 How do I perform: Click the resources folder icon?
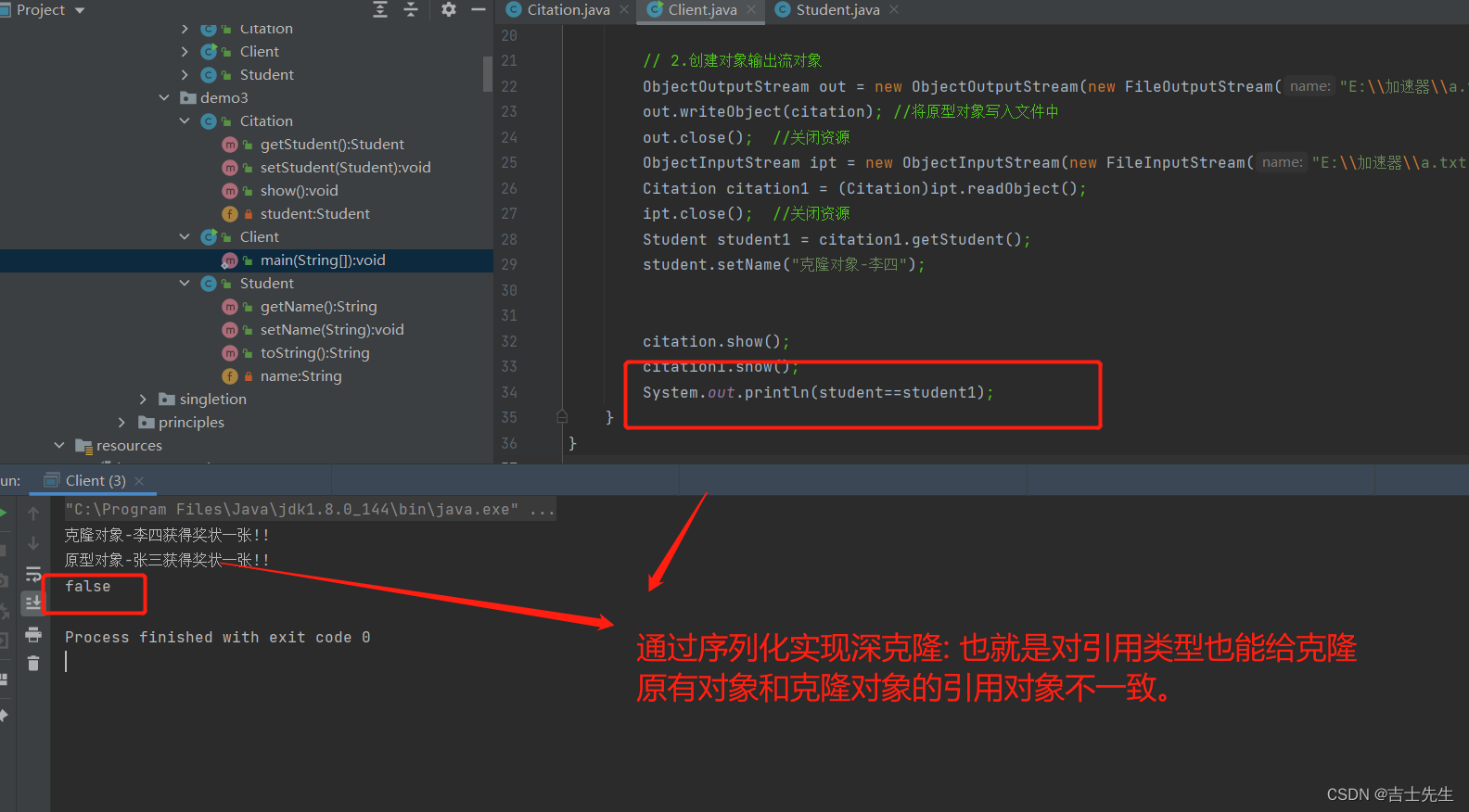pyautogui.click(x=83, y=446)
